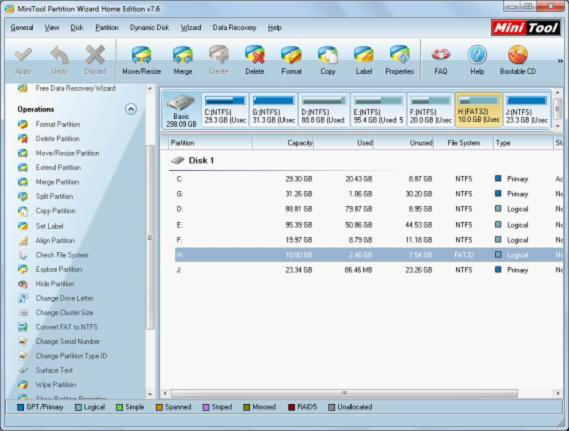Open the Data Recovery menu

tap(234, 28)
